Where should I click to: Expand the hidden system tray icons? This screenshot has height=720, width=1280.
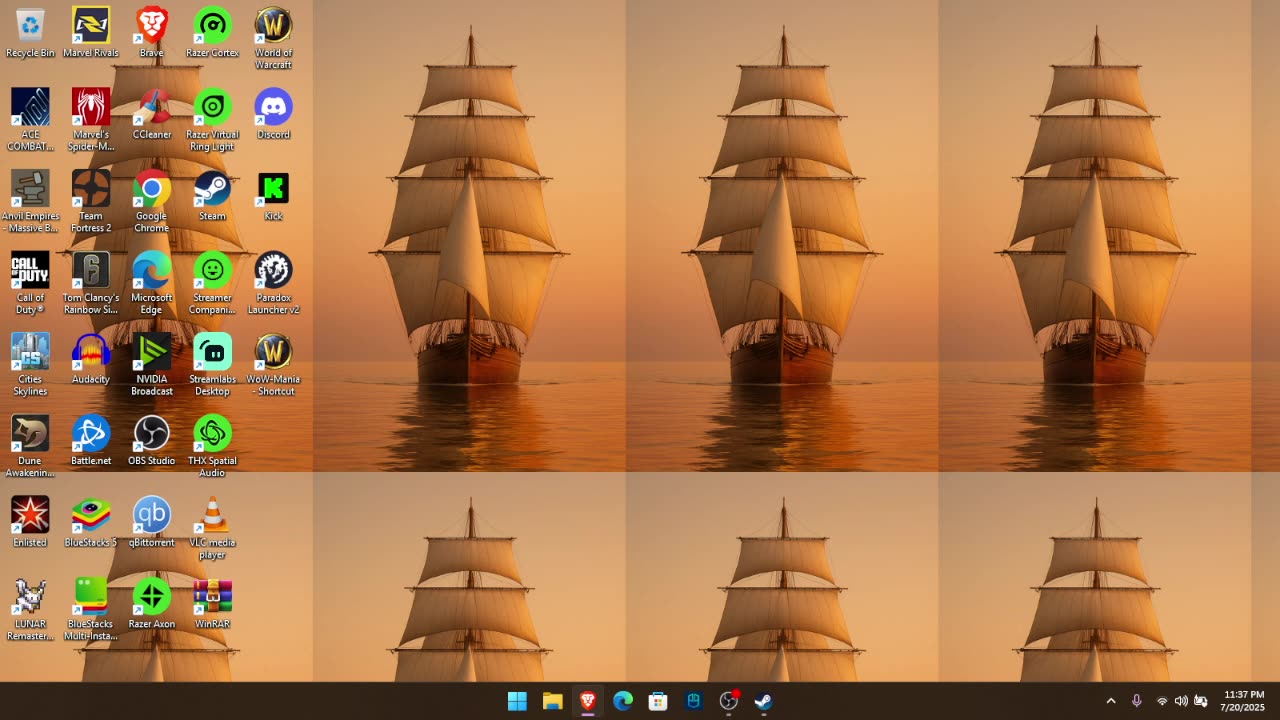(x=1110, y=701)
